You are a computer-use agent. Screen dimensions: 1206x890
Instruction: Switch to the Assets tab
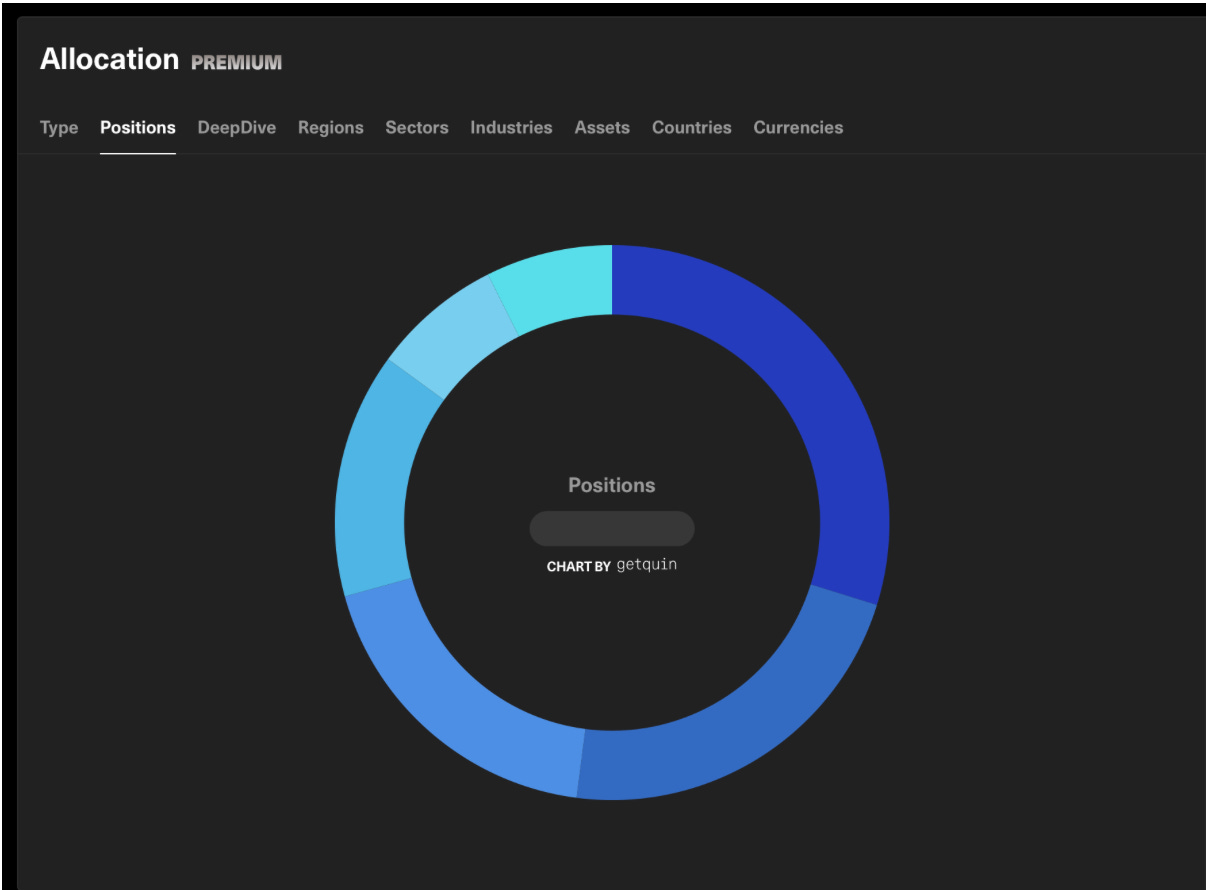tap(602, 128)
